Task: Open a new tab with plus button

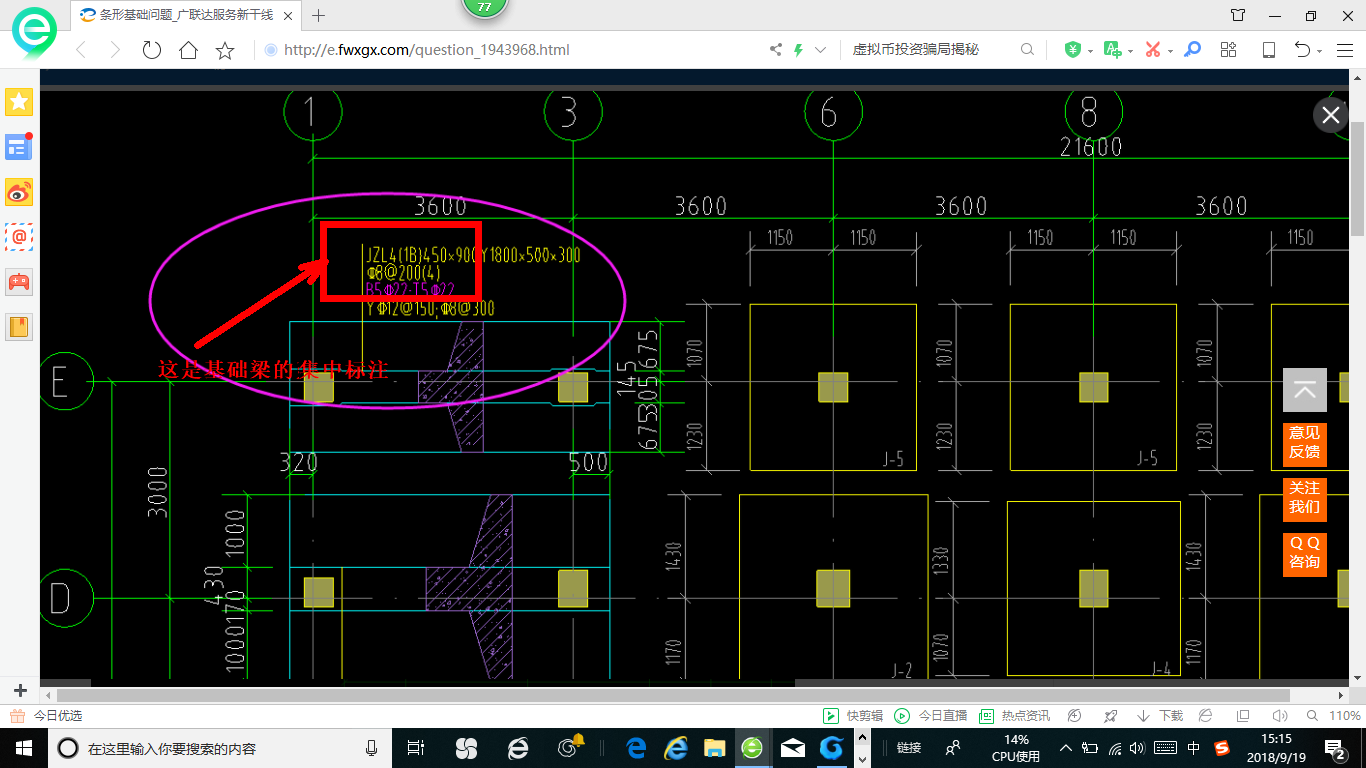Action: click(x=319, y=15)
